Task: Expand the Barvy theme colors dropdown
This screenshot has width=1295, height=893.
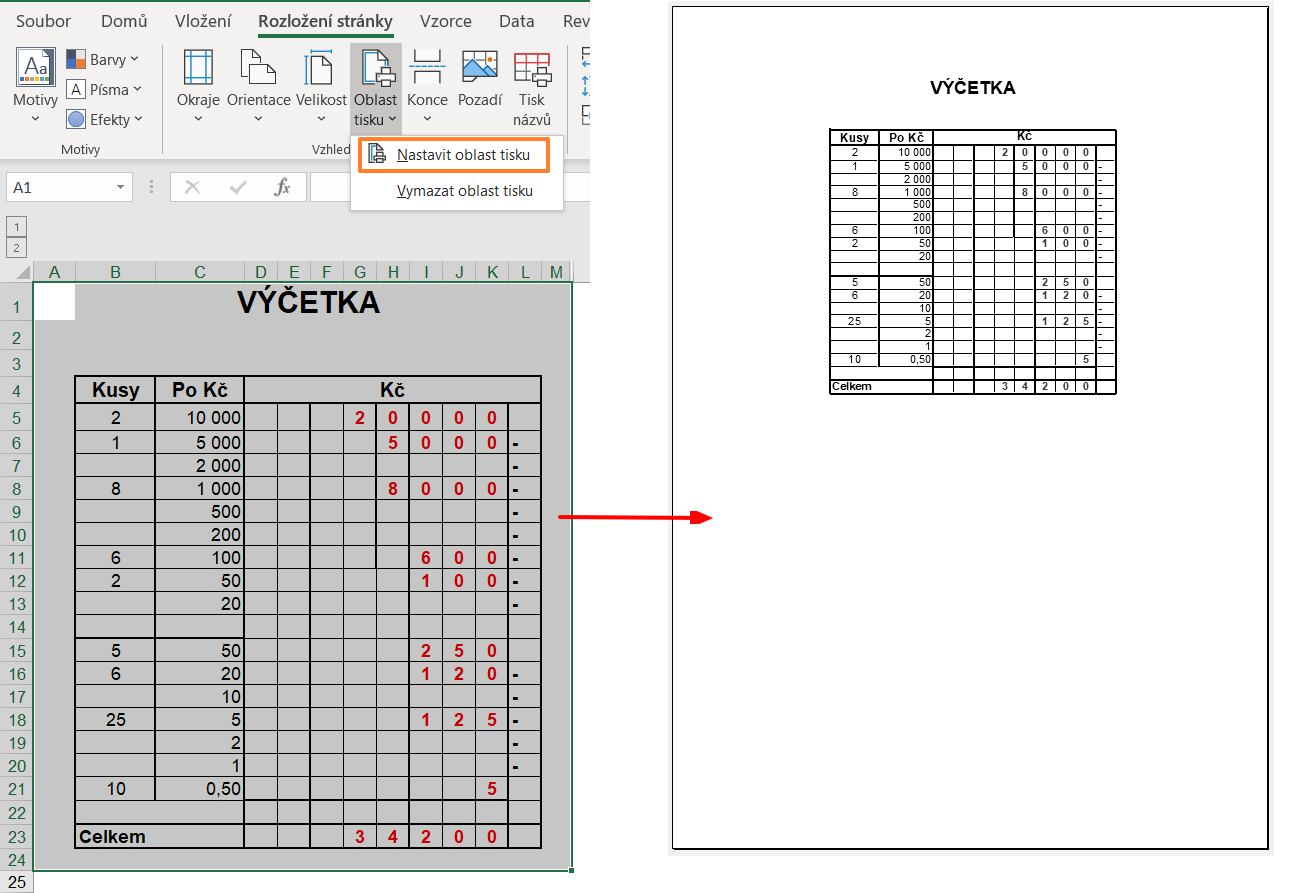Action: click(x=103, y=60)
